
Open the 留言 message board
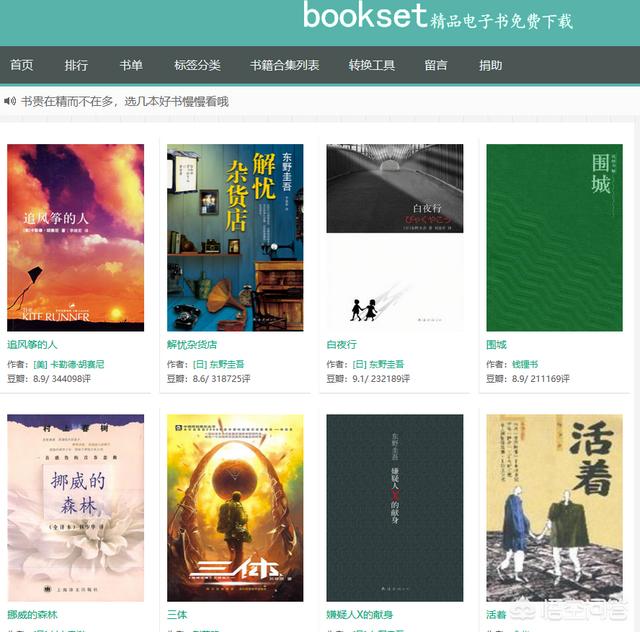436,65
